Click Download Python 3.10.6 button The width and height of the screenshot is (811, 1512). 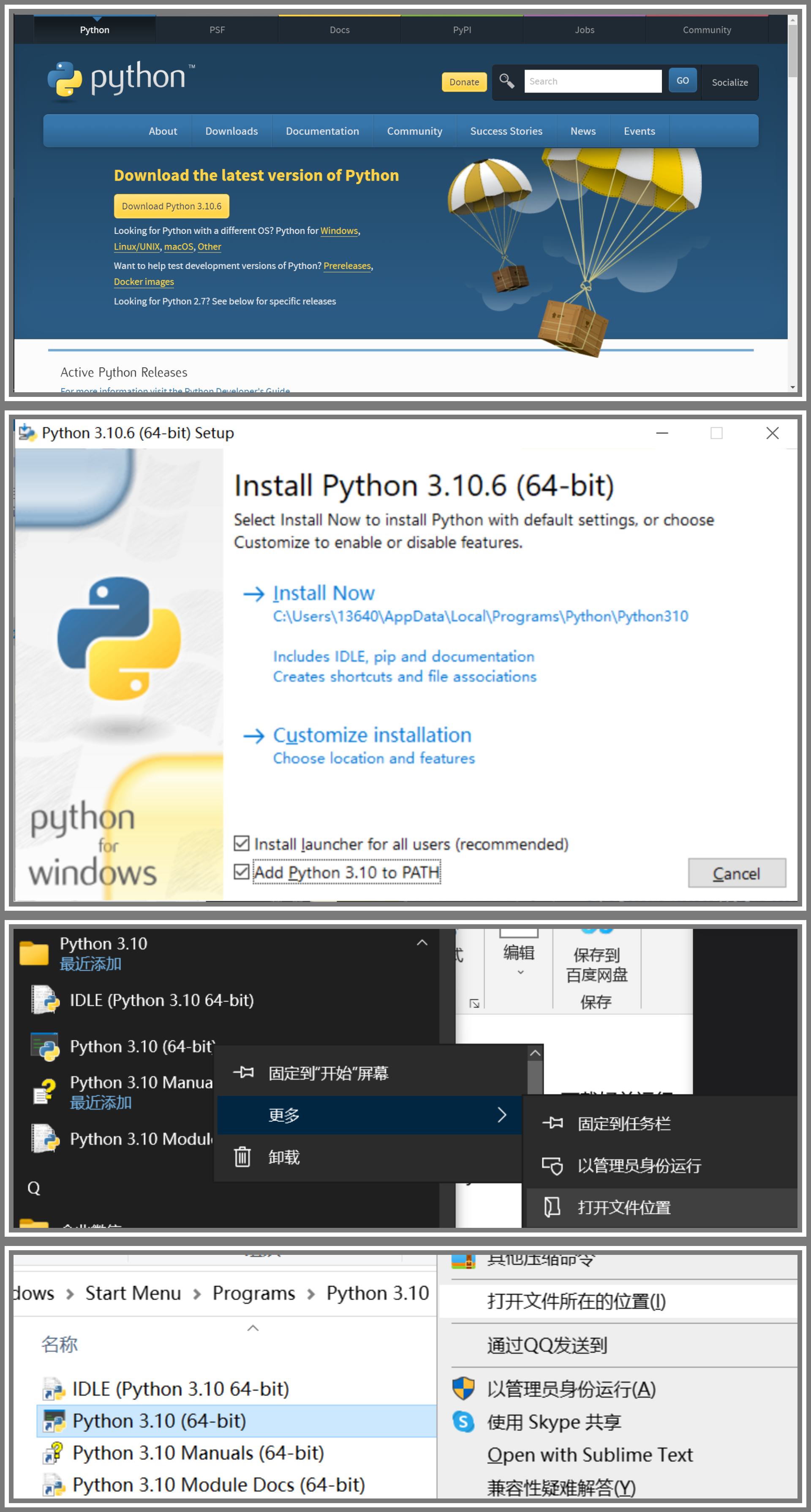click(171, 206)
